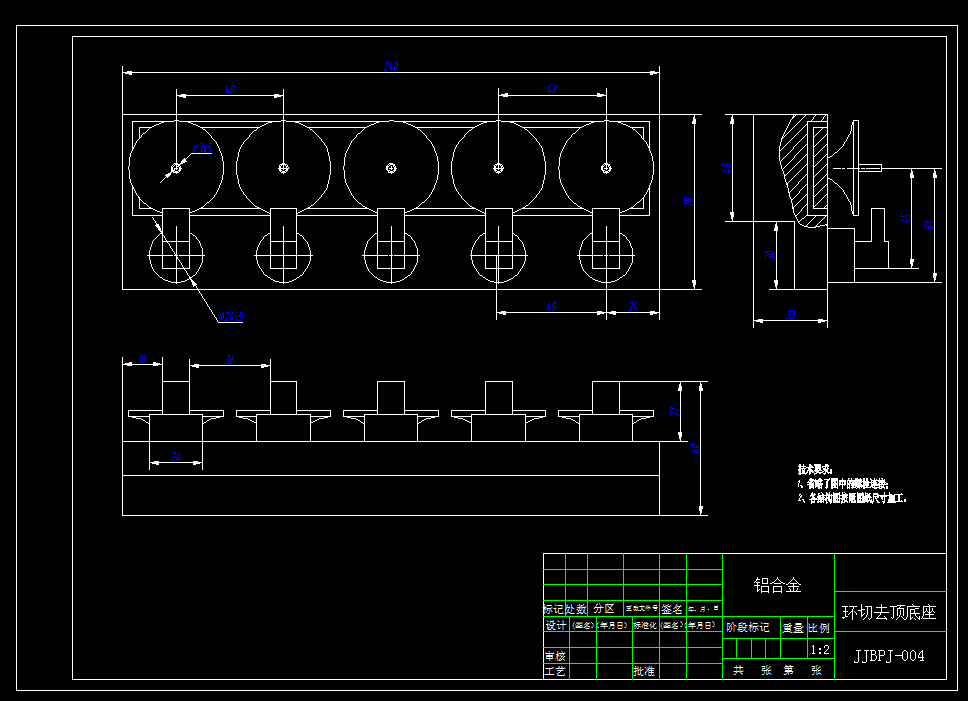Select the 33 width dimension in side view

click(791, 315)
